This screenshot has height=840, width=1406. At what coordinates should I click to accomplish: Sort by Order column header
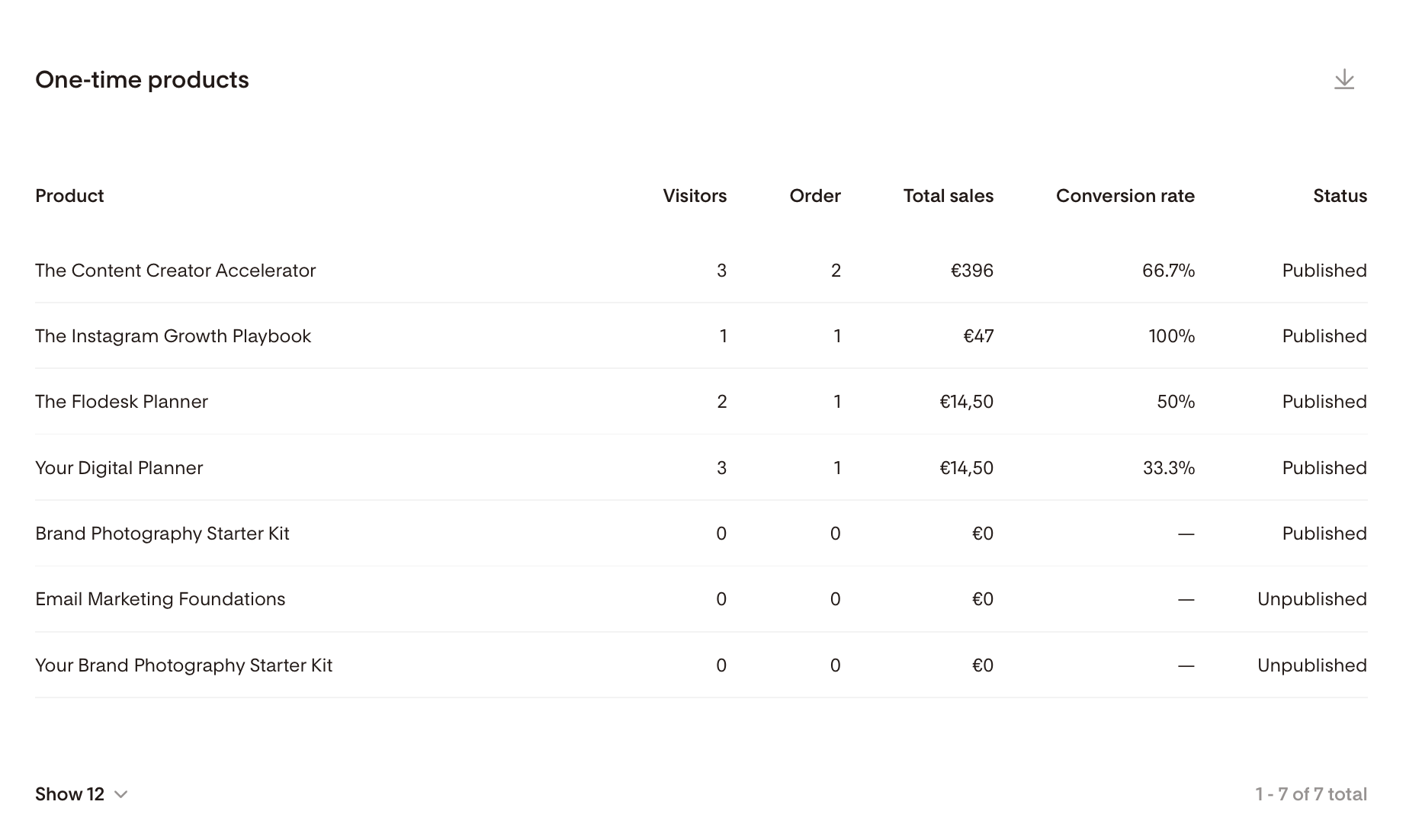click(815, 196)
